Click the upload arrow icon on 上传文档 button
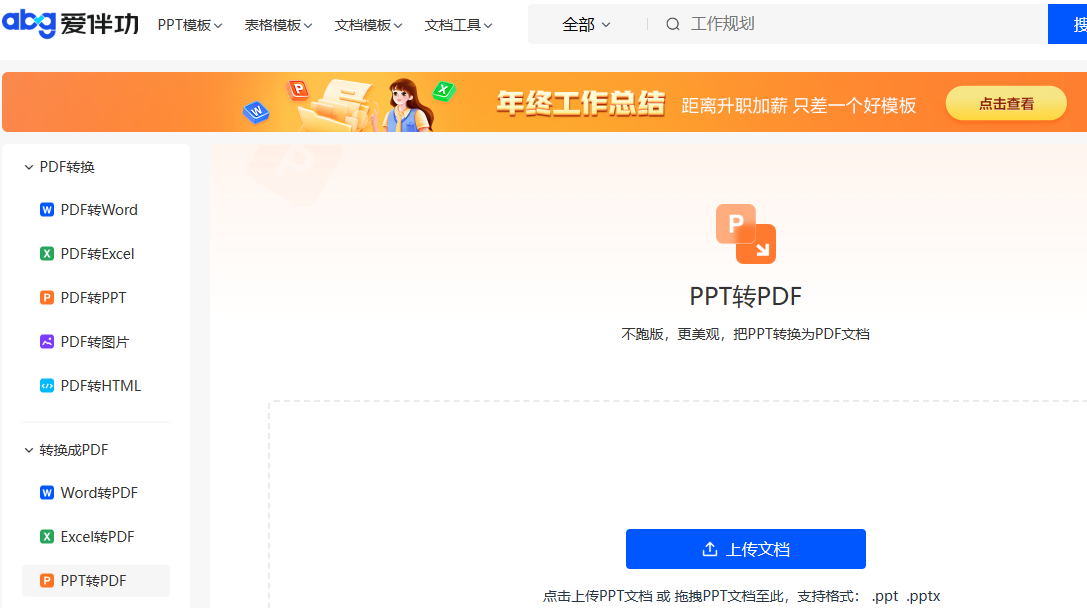1087x608 pixels. pyautogui.click(x=711, y=548)
